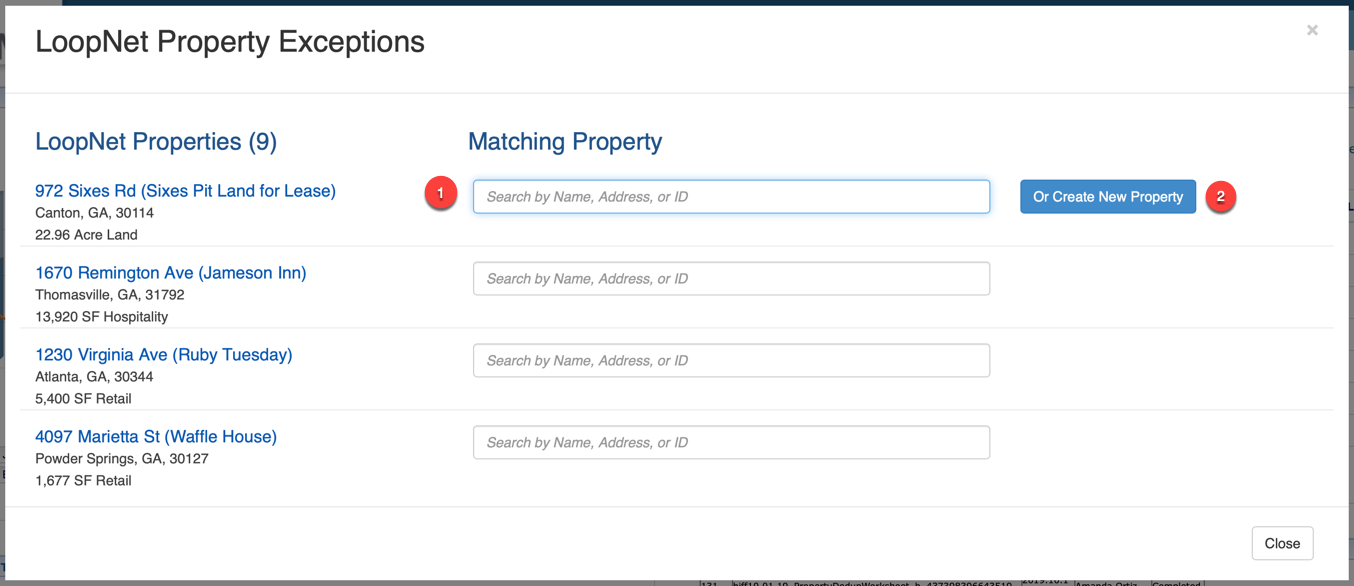
Task: Focus the search field for 972 Sixes Rd
Action: point(731,197)
